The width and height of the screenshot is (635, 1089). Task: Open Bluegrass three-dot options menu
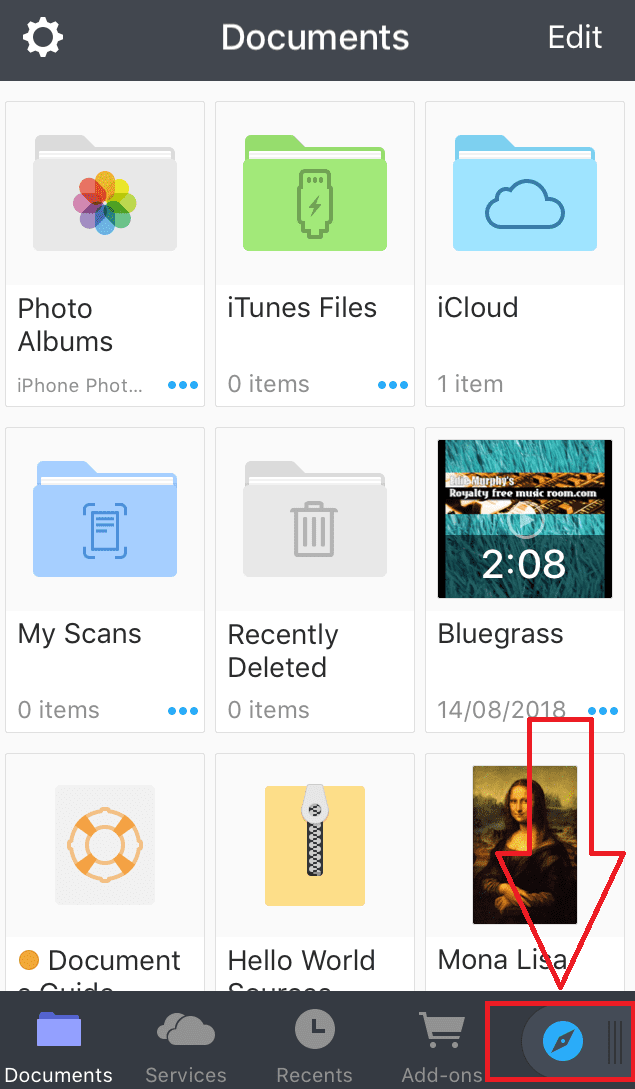(x=603, y=711)
